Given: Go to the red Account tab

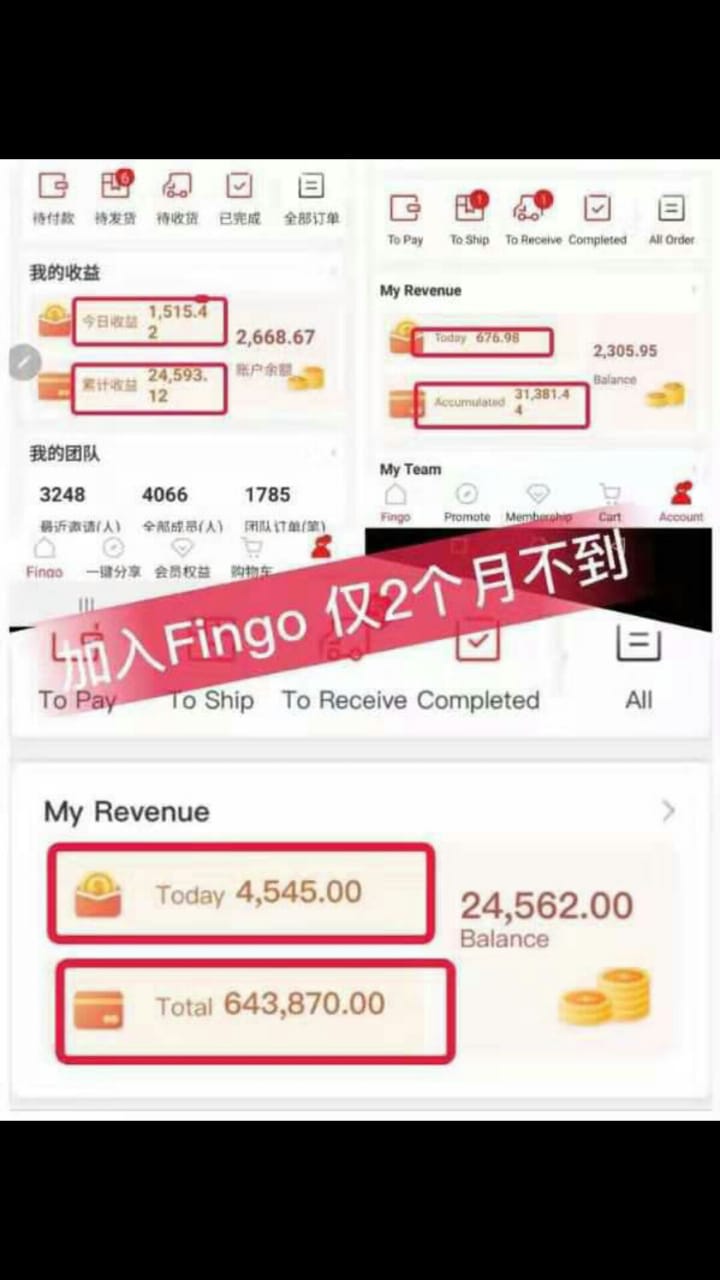Looking at the screenshot, I should [681, 502].
